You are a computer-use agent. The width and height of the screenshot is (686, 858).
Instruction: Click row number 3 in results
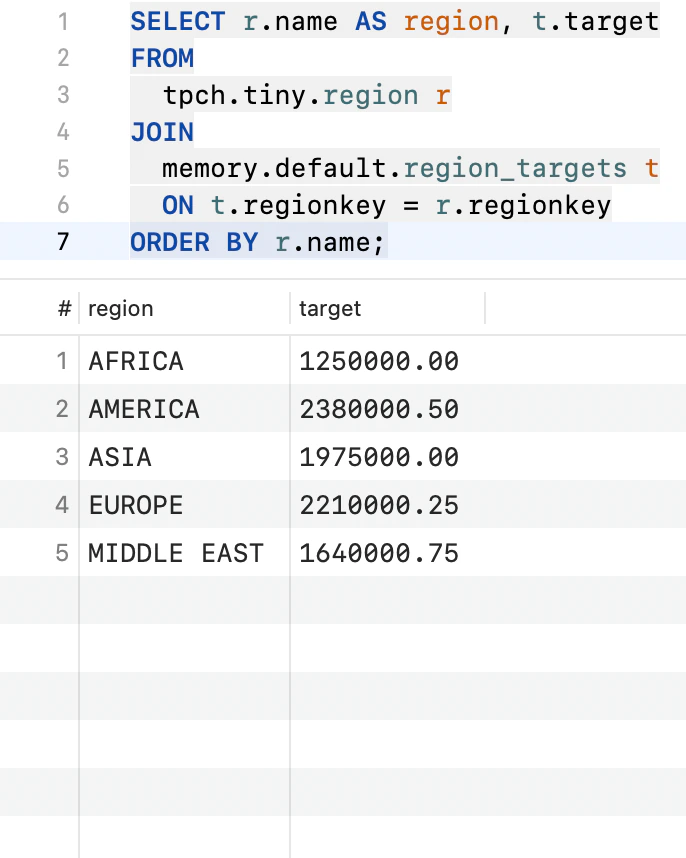coord(62,457)
